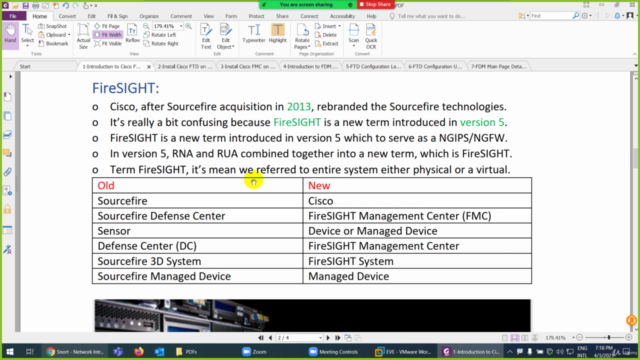This screenshot has width=640, height=360.
Task: Add a Bookmark from the ribbon
Action: (53, 43)
